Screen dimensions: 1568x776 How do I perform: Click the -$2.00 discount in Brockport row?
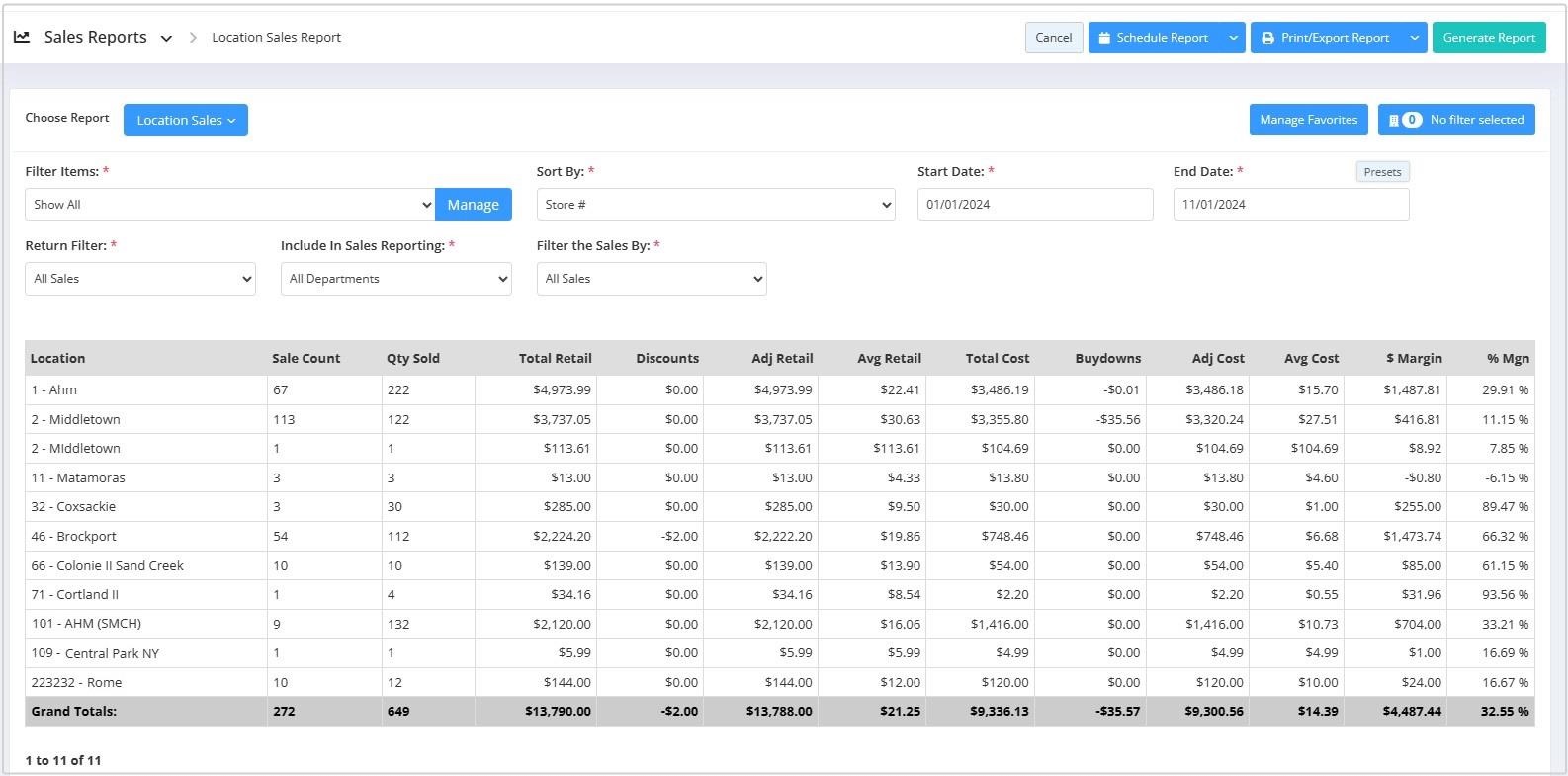click(679, 536)
